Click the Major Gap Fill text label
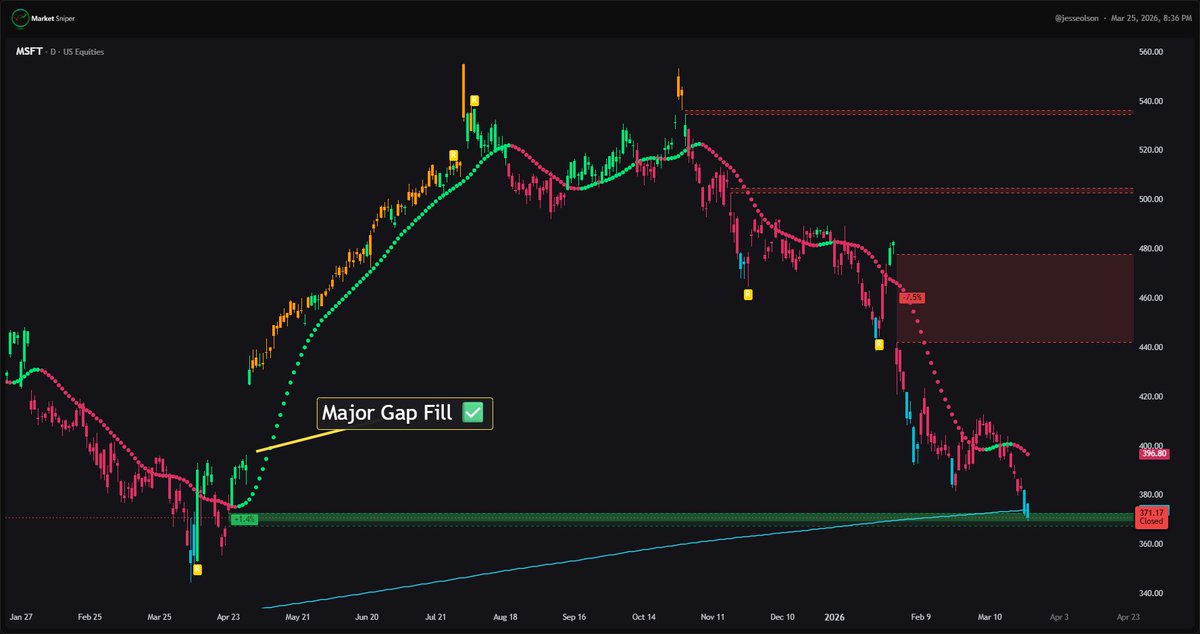 pyautogui.click(x=390, y=411)
